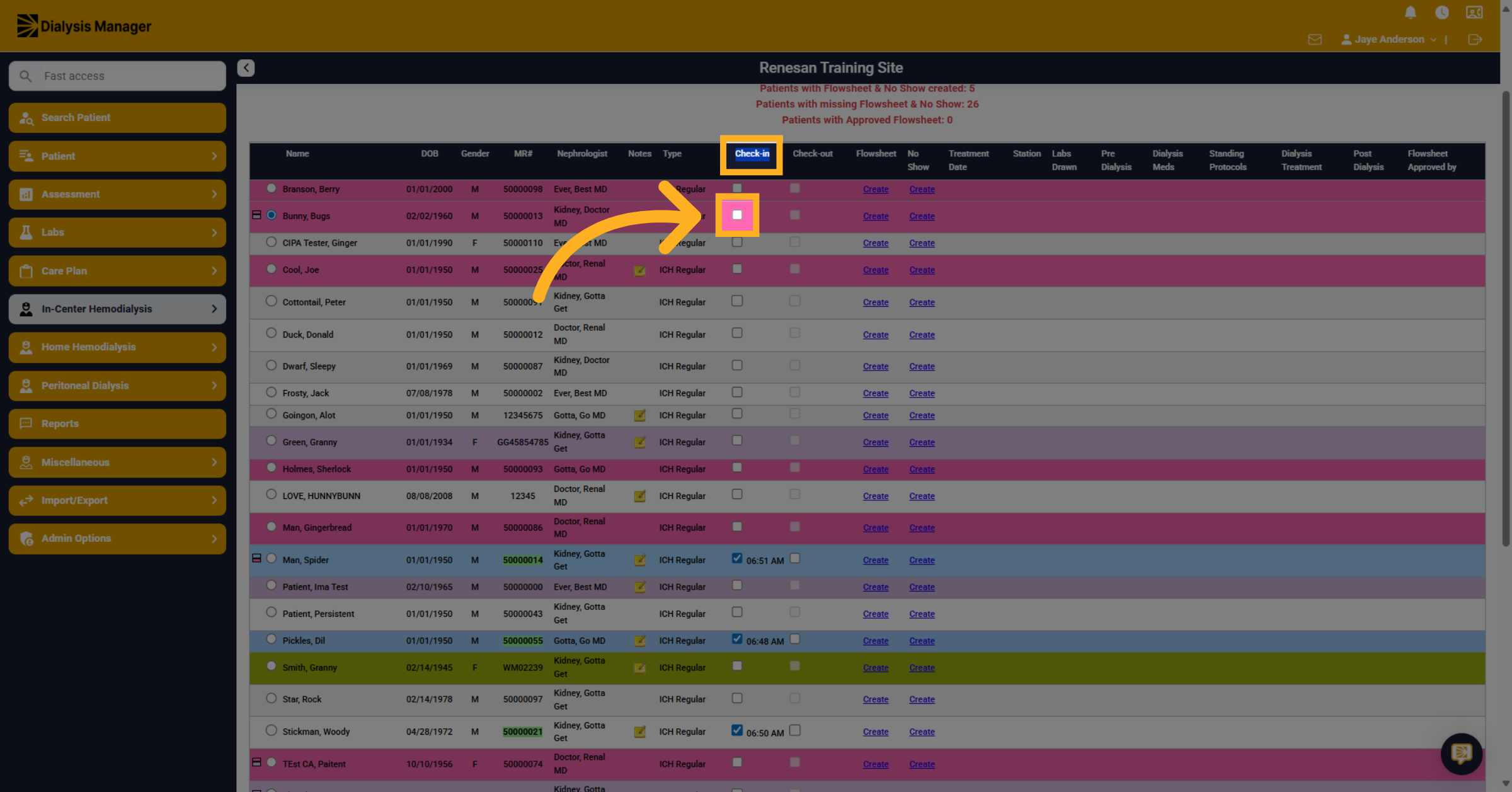
Task: Click the page vertical scrollbar
Action: point(1506,319)
